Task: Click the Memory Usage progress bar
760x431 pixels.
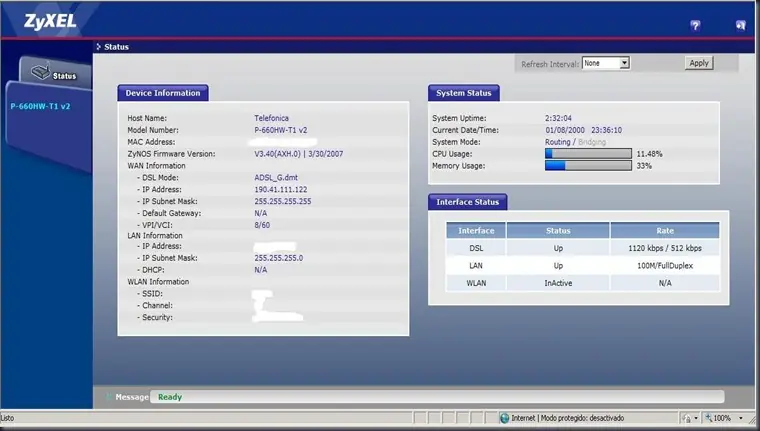Action: (x=588, y=166)
